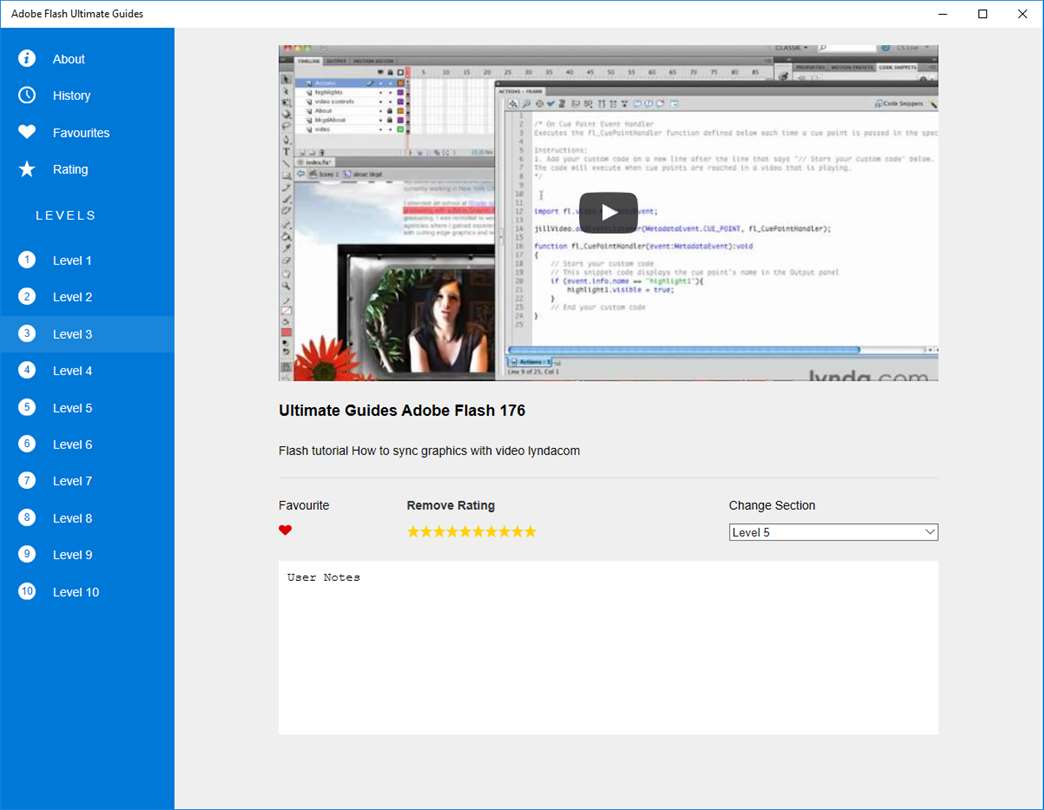The image size is (1044, 810).
Task: Click the Level 10 number badge
Action: (x=27, y=592)
